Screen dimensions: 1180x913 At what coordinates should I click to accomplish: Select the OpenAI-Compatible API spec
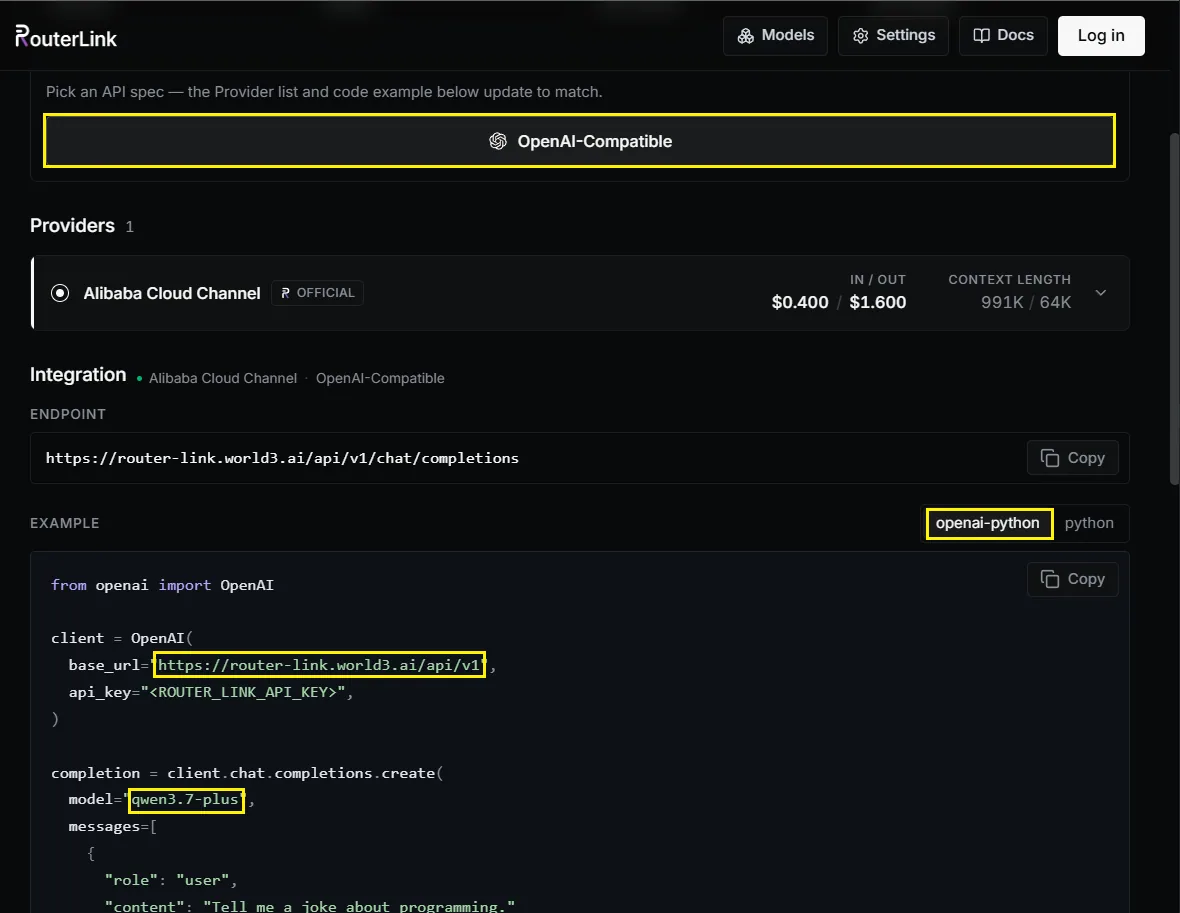click(x=579, y=141)
